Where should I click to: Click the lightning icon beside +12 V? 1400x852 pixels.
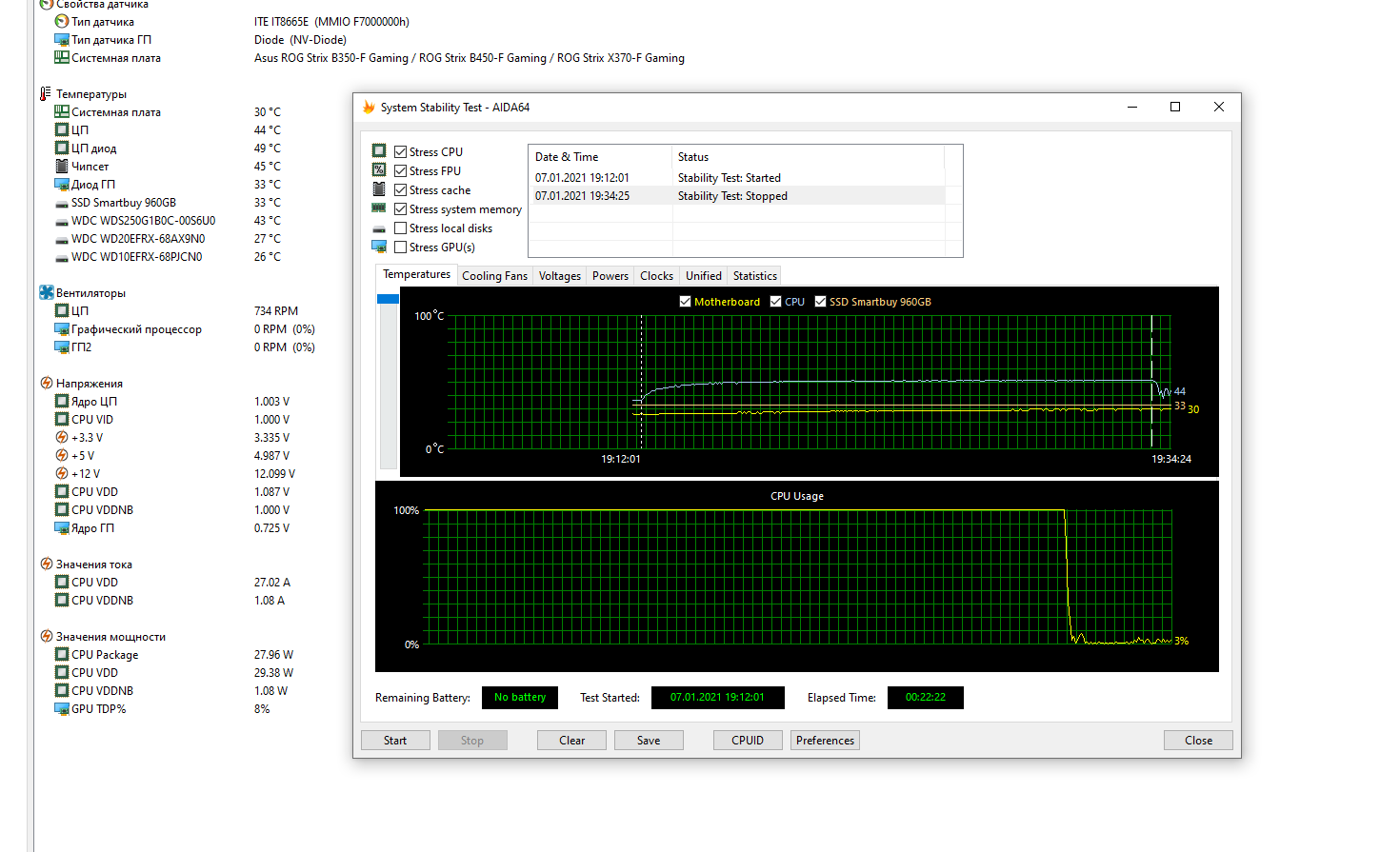pyautogui.click(x=62, y=473)
